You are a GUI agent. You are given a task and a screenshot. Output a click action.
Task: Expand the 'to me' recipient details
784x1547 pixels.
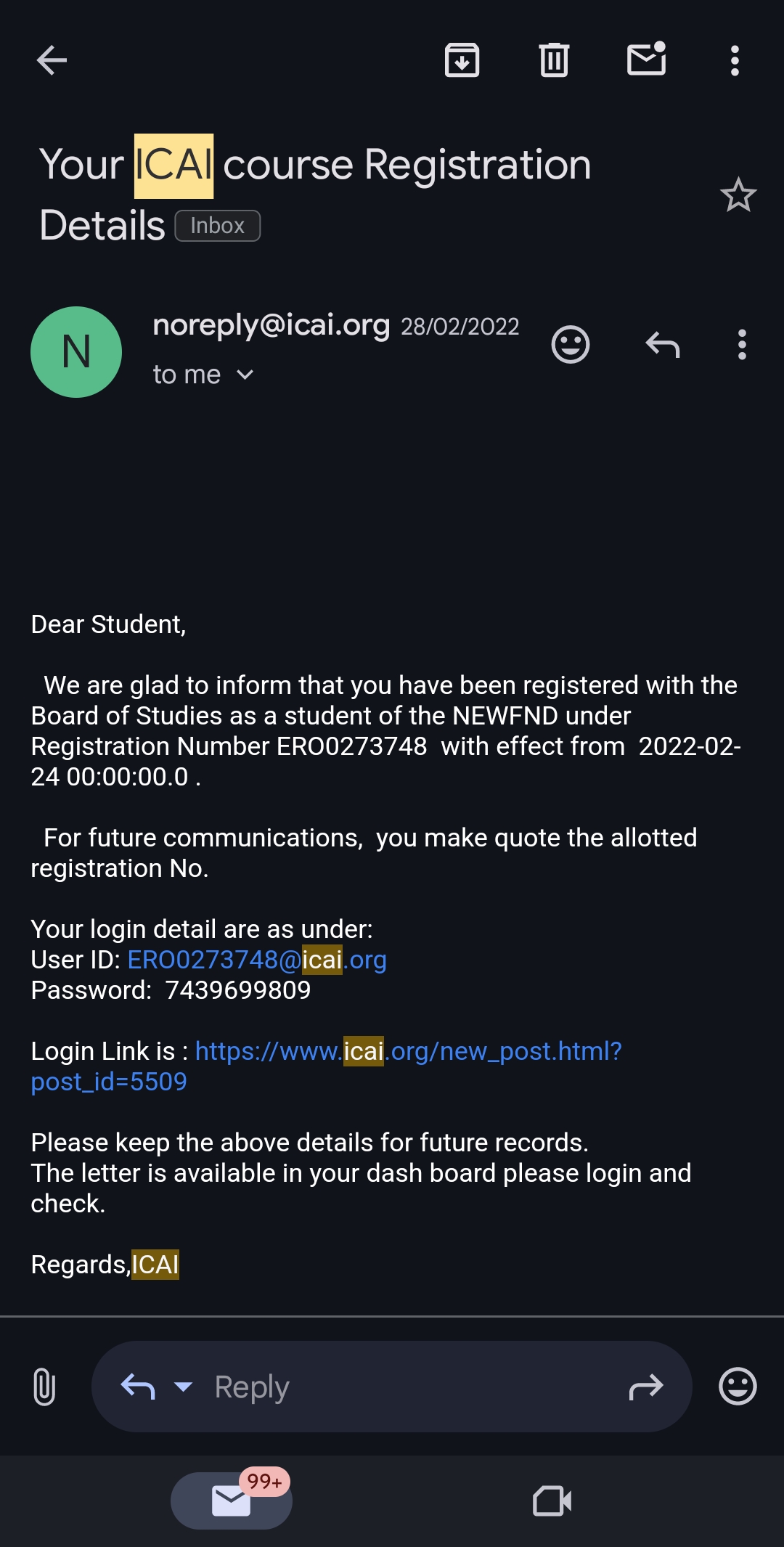click(245, 375)
